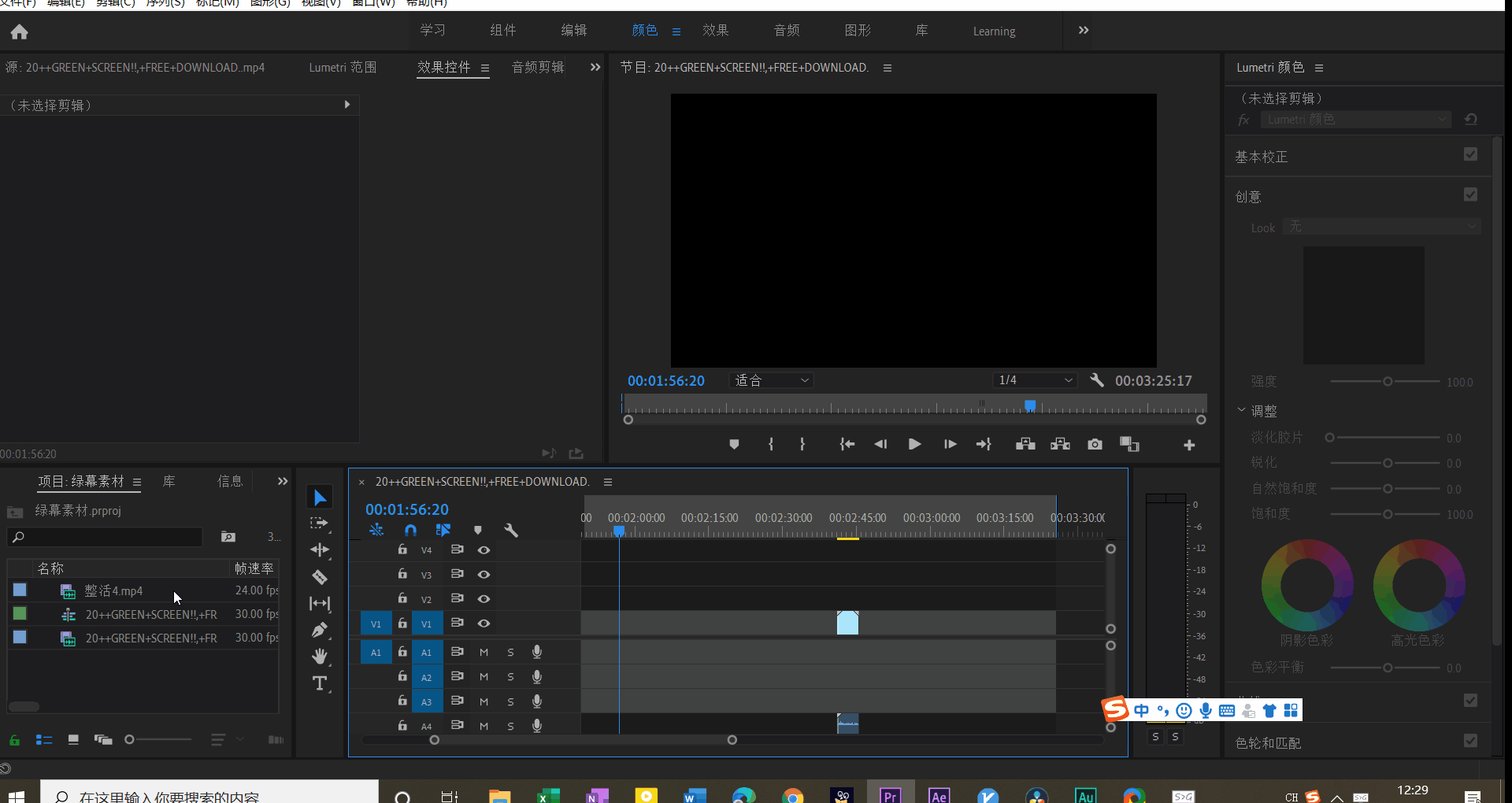Viewport: 1512px width, 803px height.
Task: Open the Lumetri 范围 panel tab
Action: pos(343,68)
